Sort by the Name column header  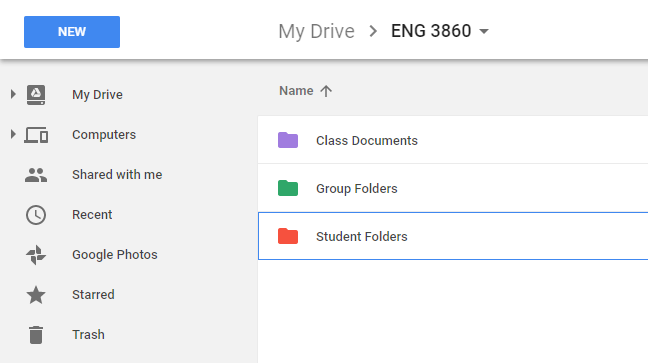coord(296,91)
